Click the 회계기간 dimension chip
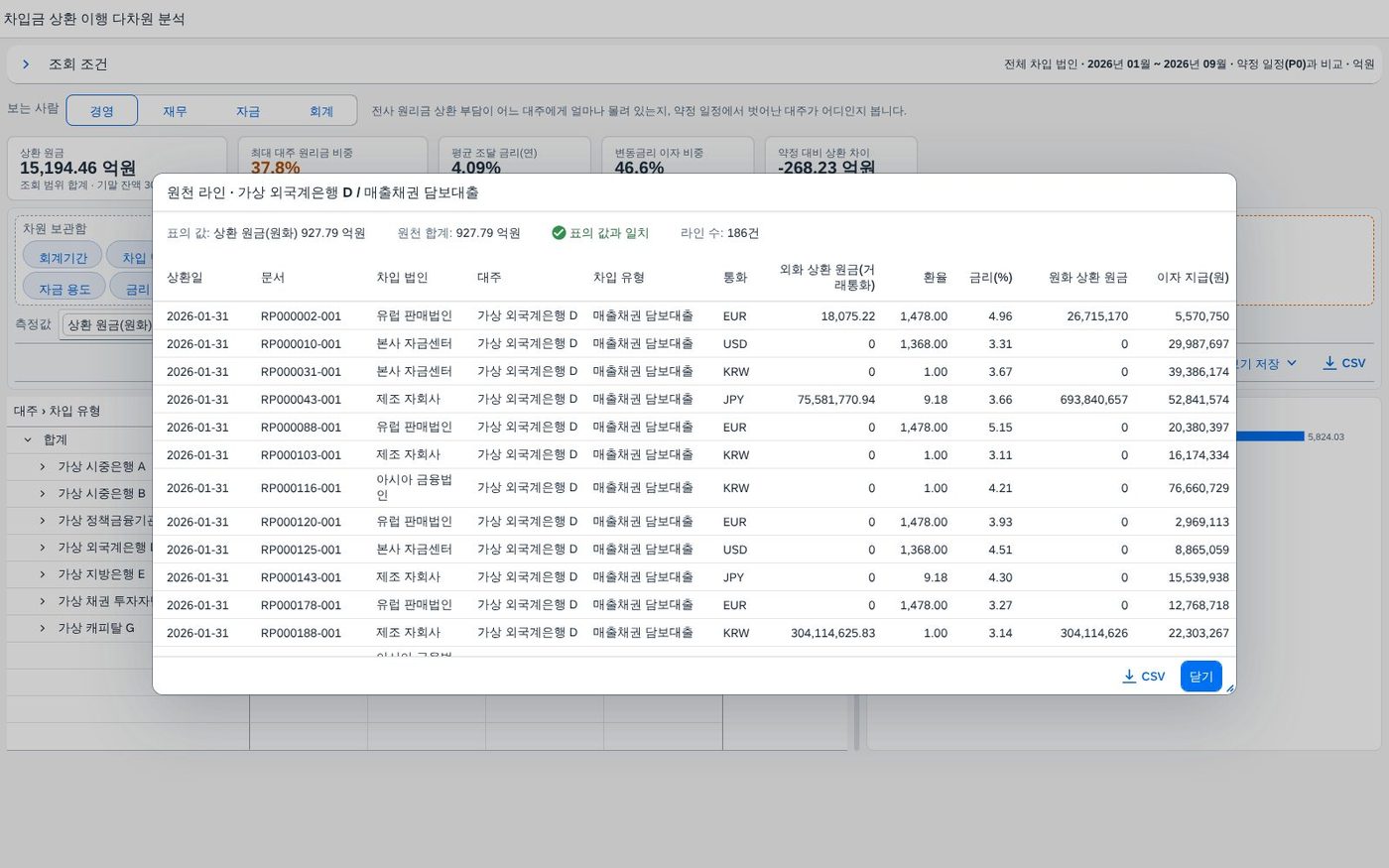The width and height of the screenshot is (1389, 868). click(63, 257)
